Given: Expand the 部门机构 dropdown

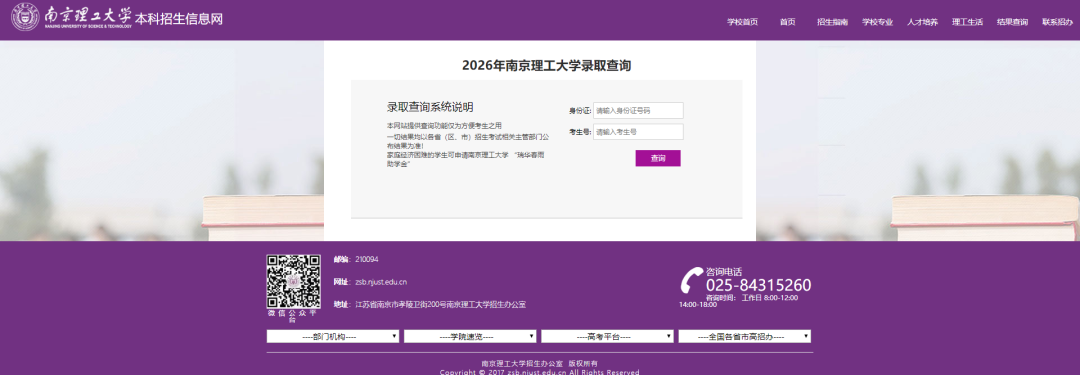Looking at the screenshot, I should (333, 336).
